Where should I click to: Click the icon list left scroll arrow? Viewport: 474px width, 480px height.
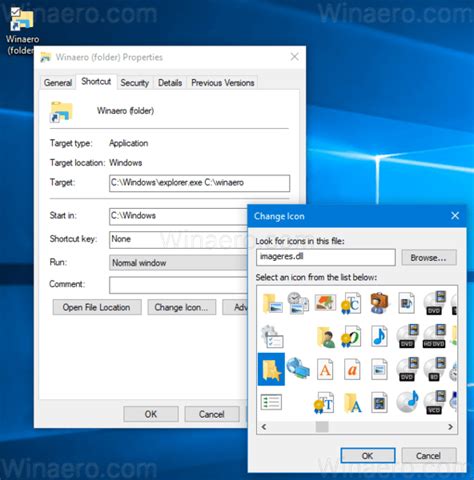264,427
